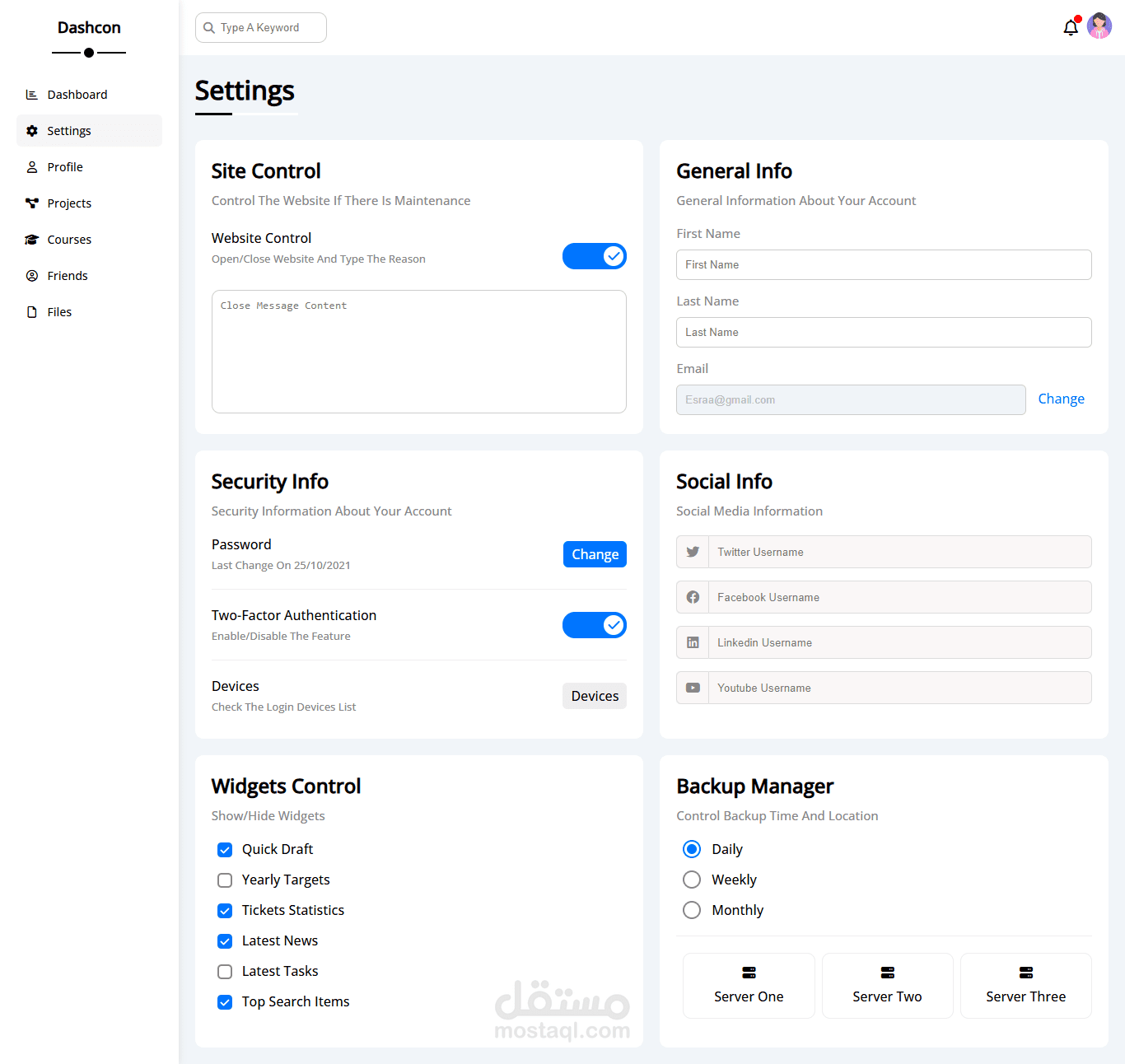Click the Facebook icon in Social Info
The image size is (1125, 1064).
[693, 597]
